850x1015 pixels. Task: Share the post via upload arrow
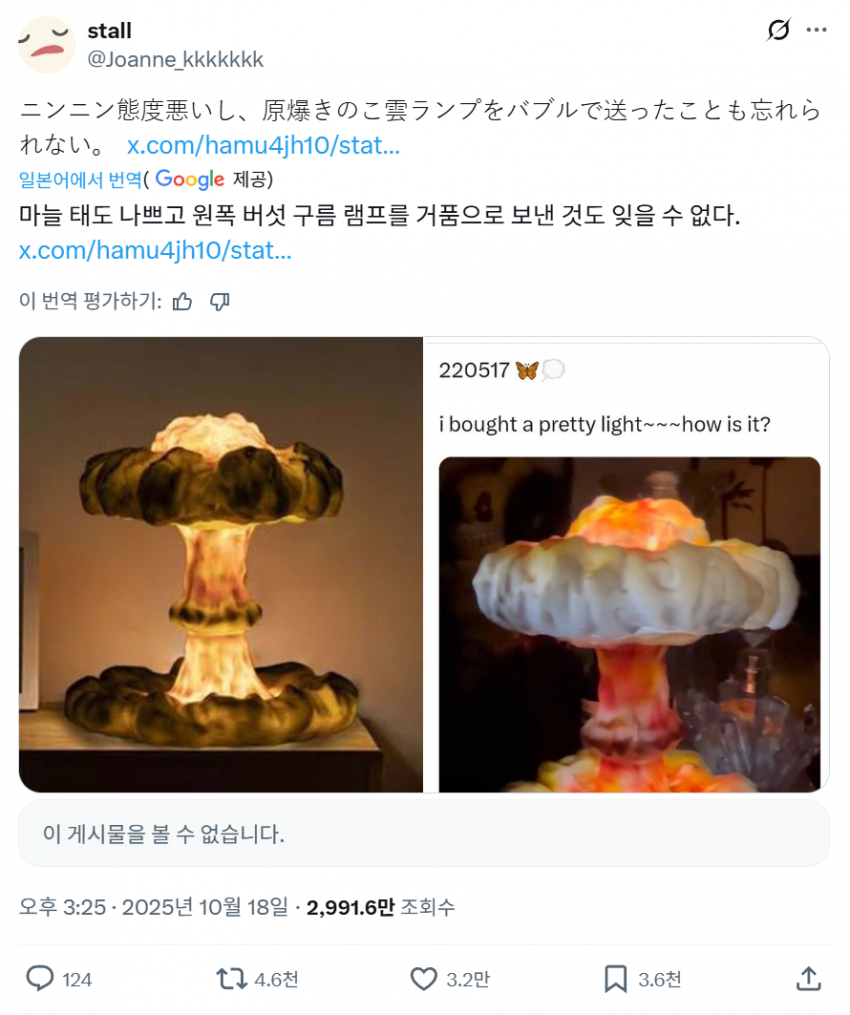click(x=809, y=978)
